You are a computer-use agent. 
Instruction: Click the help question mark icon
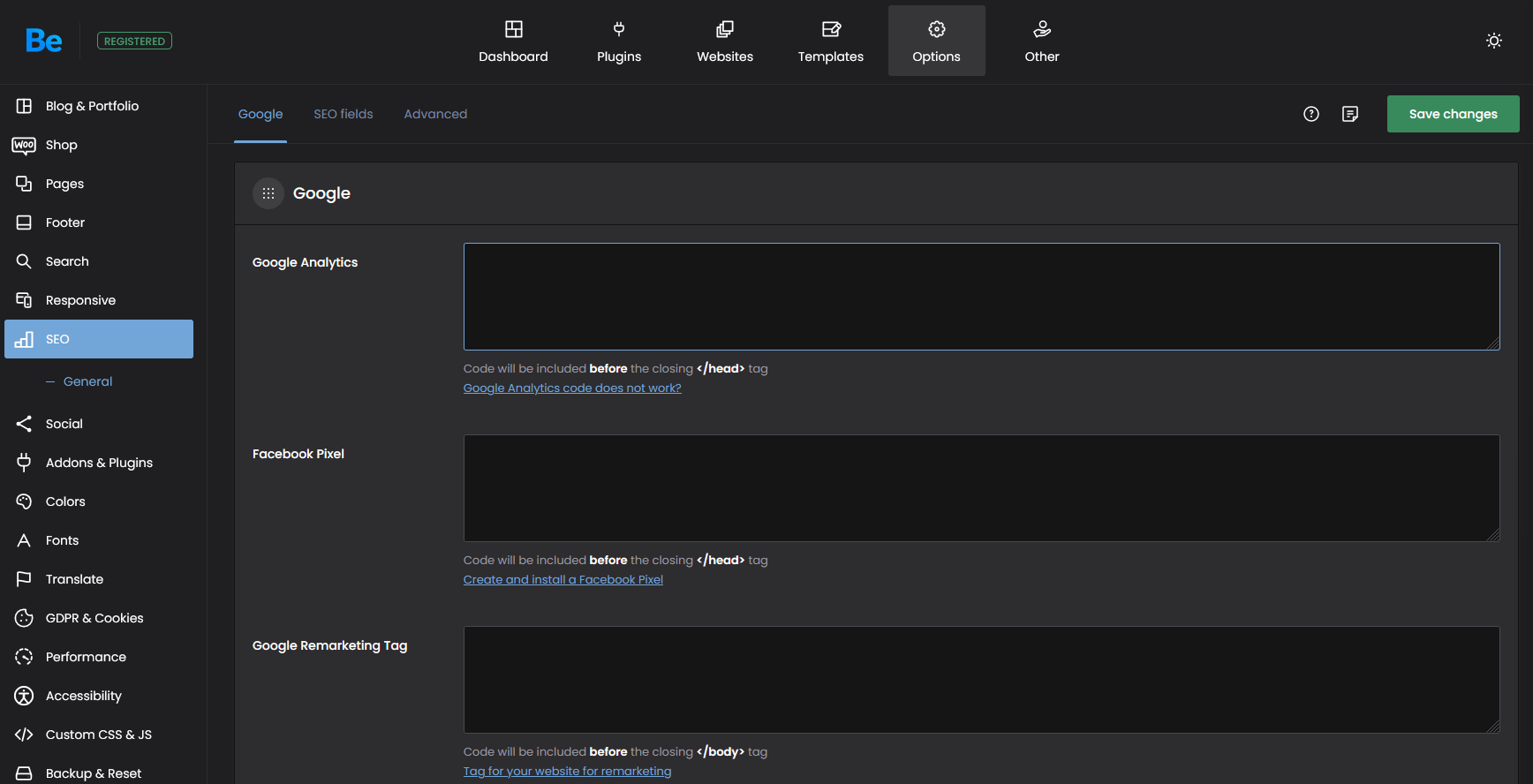[1311, 114]
